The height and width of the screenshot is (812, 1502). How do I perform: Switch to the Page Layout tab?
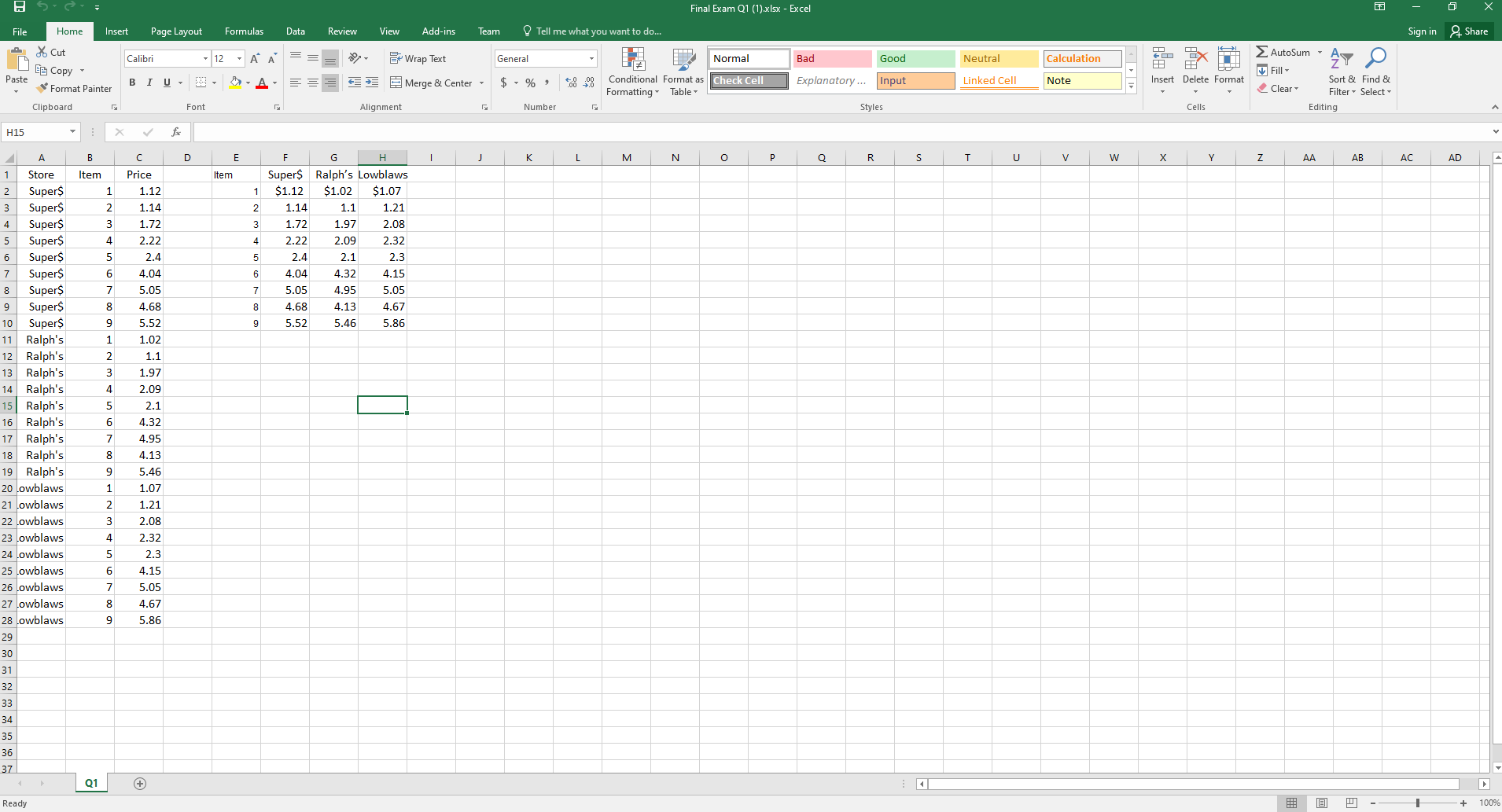pyautogui.click(x=176, y=31)
